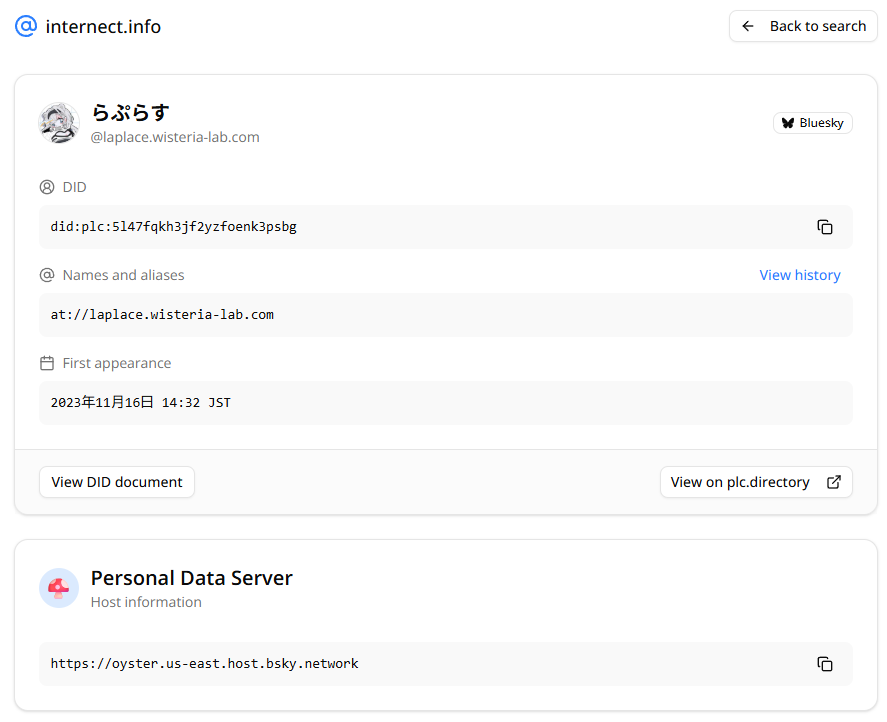The image size is (887, 722).
Task: Copy the DID using the copy icon
Action: [825, 227]
